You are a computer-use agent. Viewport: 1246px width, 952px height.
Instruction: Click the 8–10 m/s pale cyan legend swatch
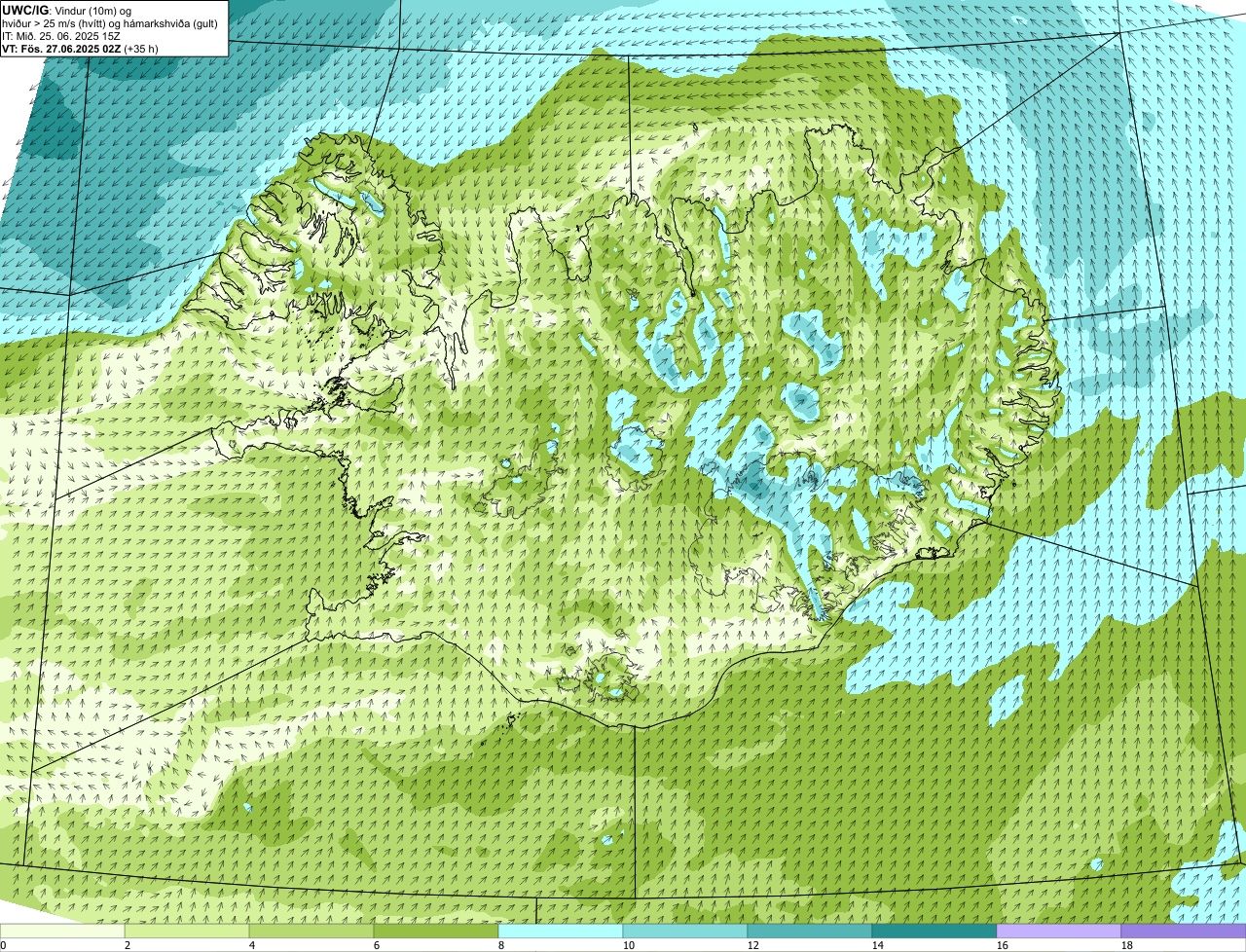561,931
